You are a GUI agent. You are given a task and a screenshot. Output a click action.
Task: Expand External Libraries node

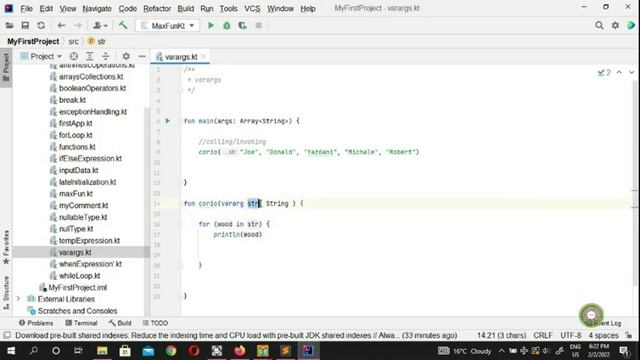tap(18, 299)
